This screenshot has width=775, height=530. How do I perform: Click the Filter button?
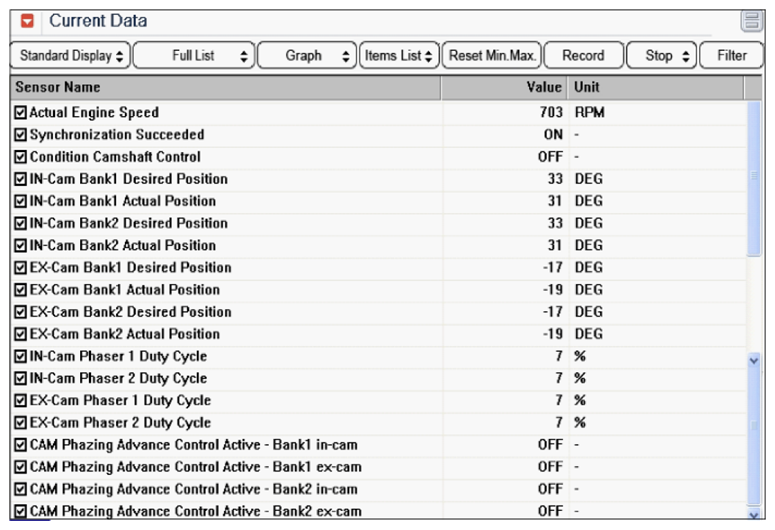(731, 56)
